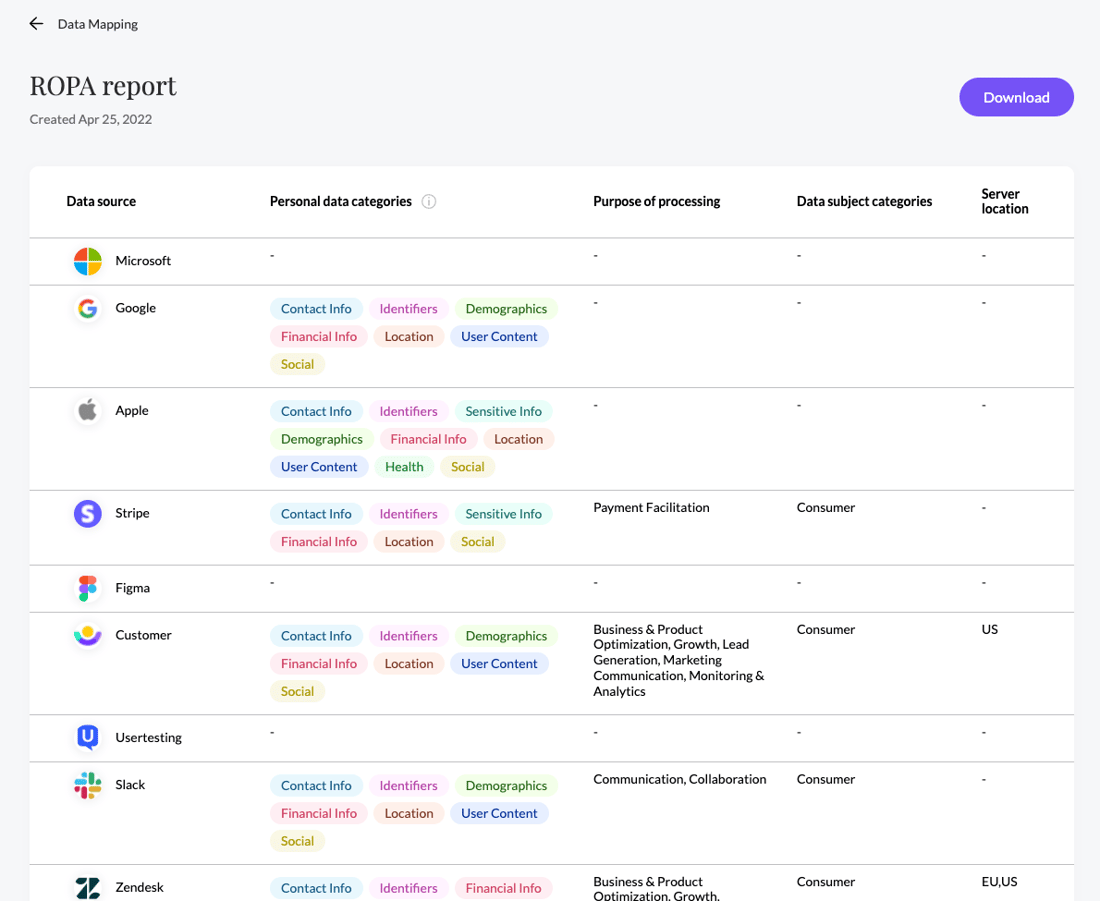1100x901 pixels.
Task: Click the Figma data source icon
Action: pos(87,588)
